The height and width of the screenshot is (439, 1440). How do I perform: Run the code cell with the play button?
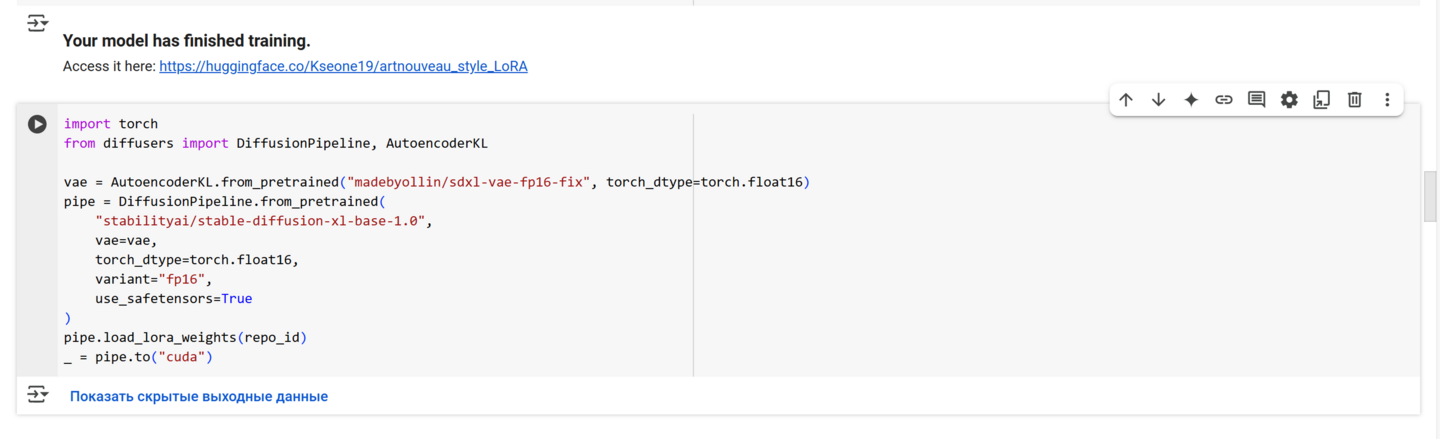coord(37,124)
